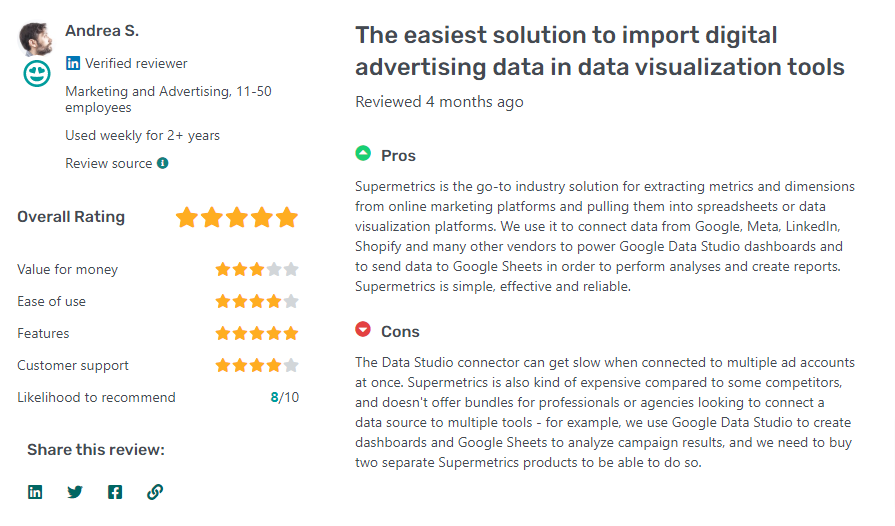Share review via LinkedIn icon

pos(35,492)
